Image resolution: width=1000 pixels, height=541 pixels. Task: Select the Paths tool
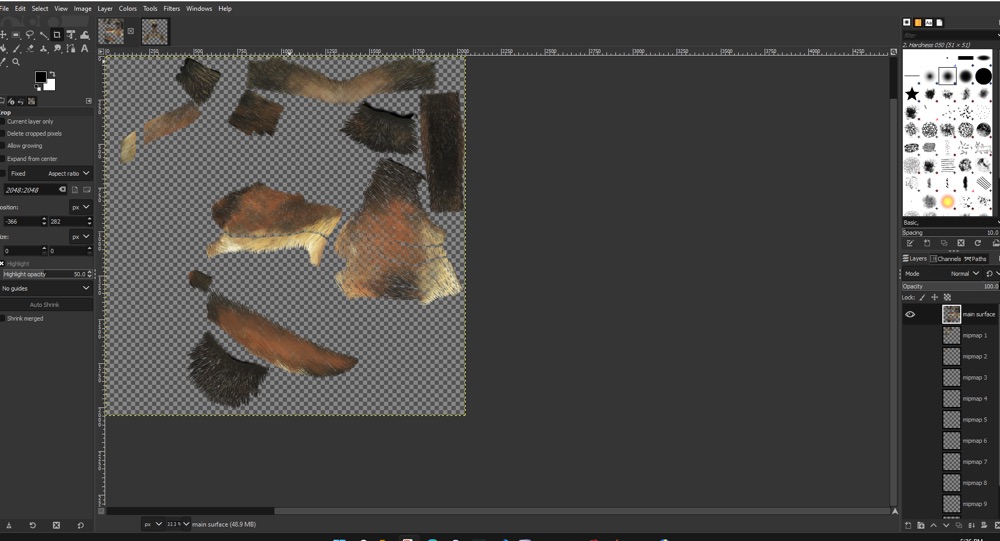tap(71, 48)
